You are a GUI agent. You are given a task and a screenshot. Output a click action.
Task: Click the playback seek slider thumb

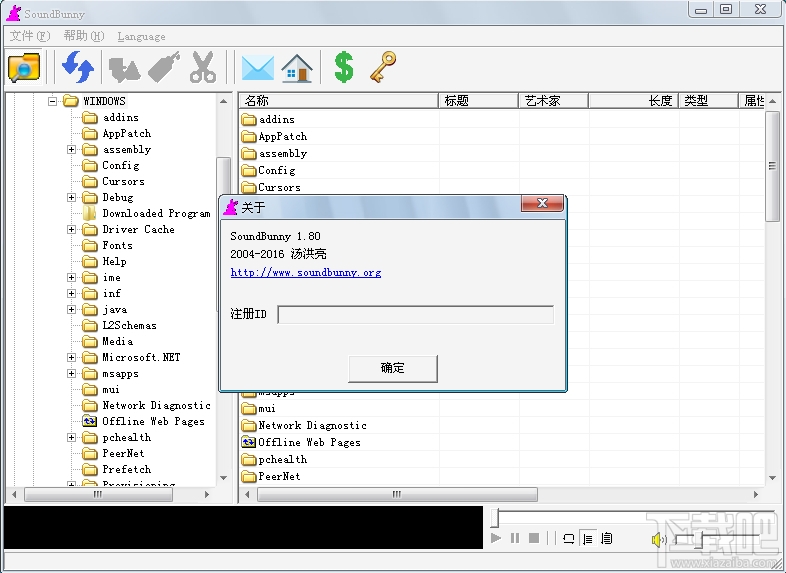[x=495, y=518]
